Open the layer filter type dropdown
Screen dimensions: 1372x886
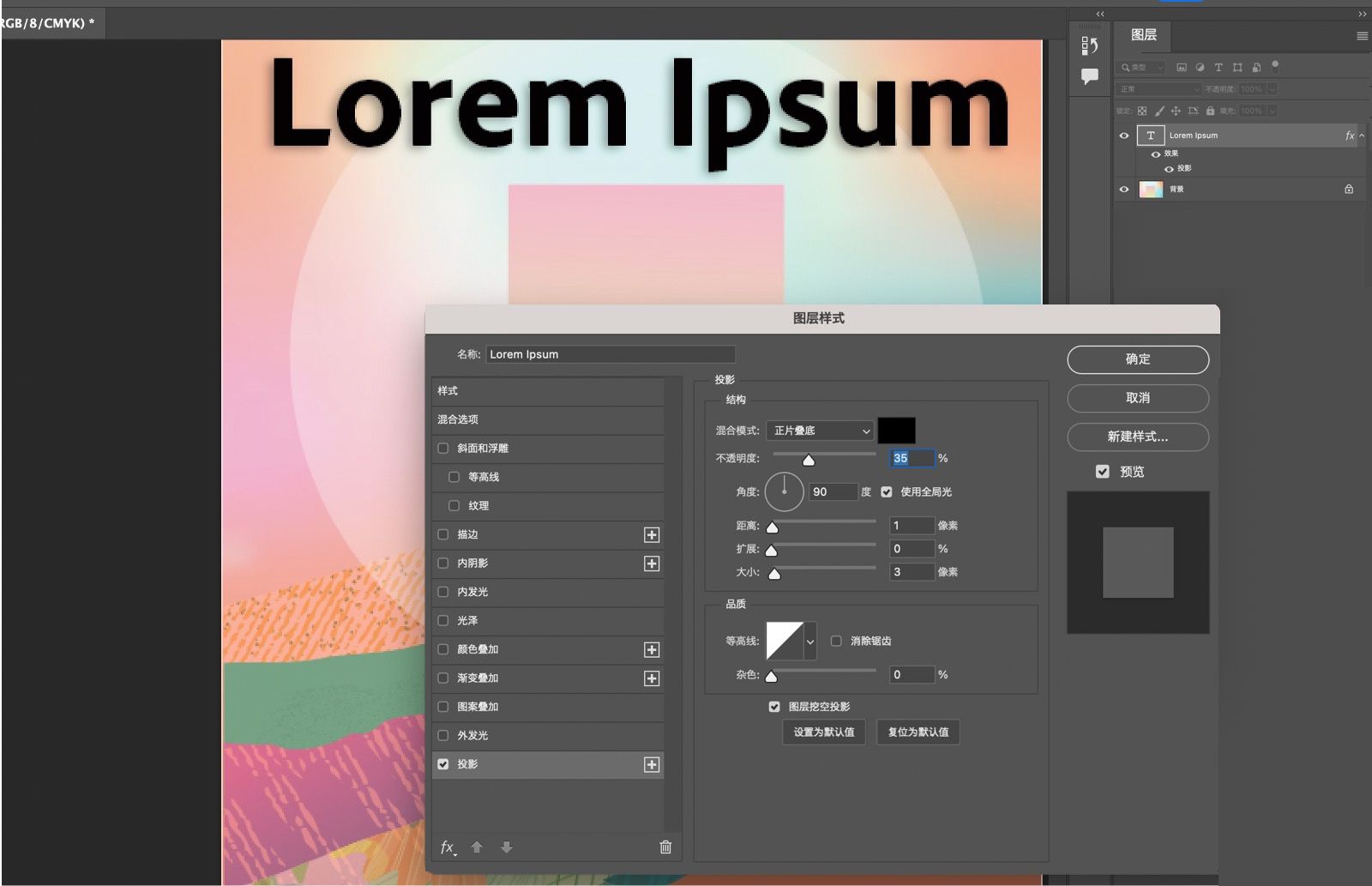(1142, 67)
